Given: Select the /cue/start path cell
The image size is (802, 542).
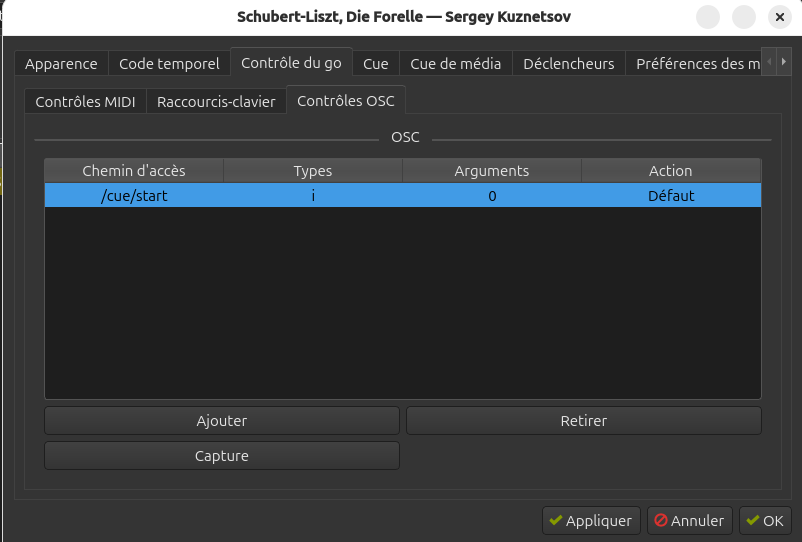Looking at the screenshot, I should pyautogui.click(x=134, y=196).
